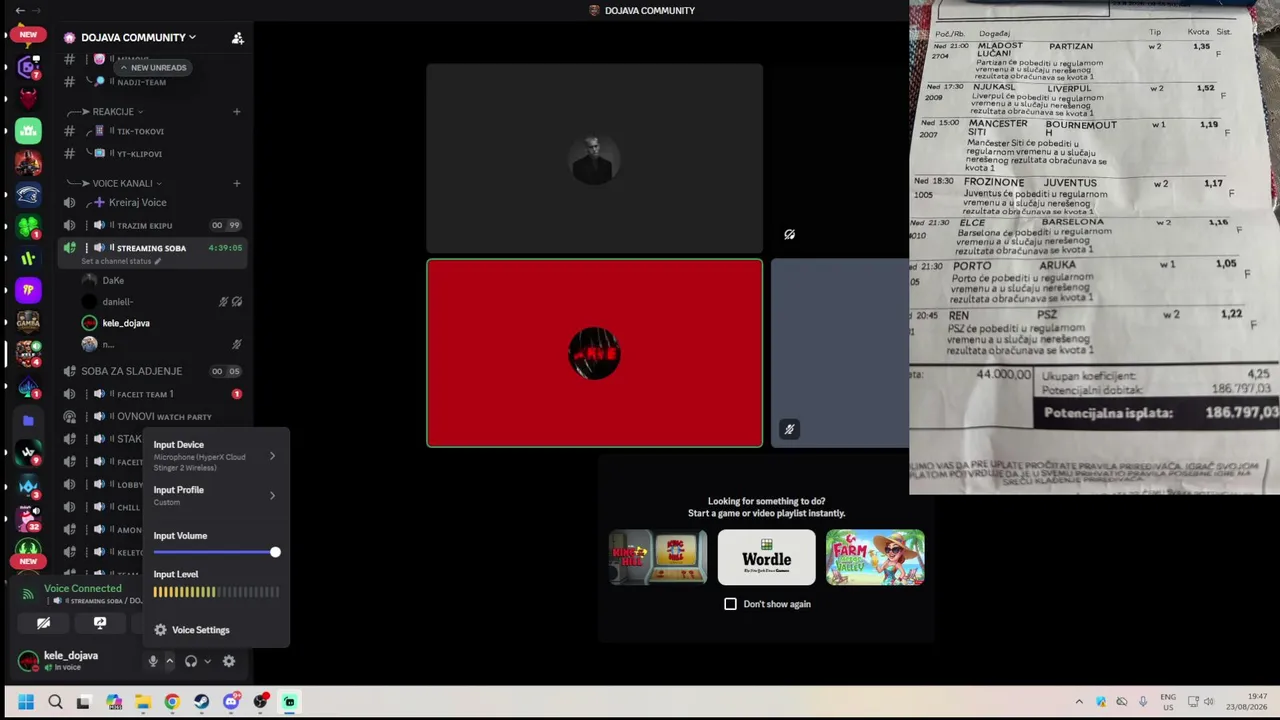The image size is (1280, 720).
Task: Launch the Farm Valley game activity
Action: click(875, 557)
